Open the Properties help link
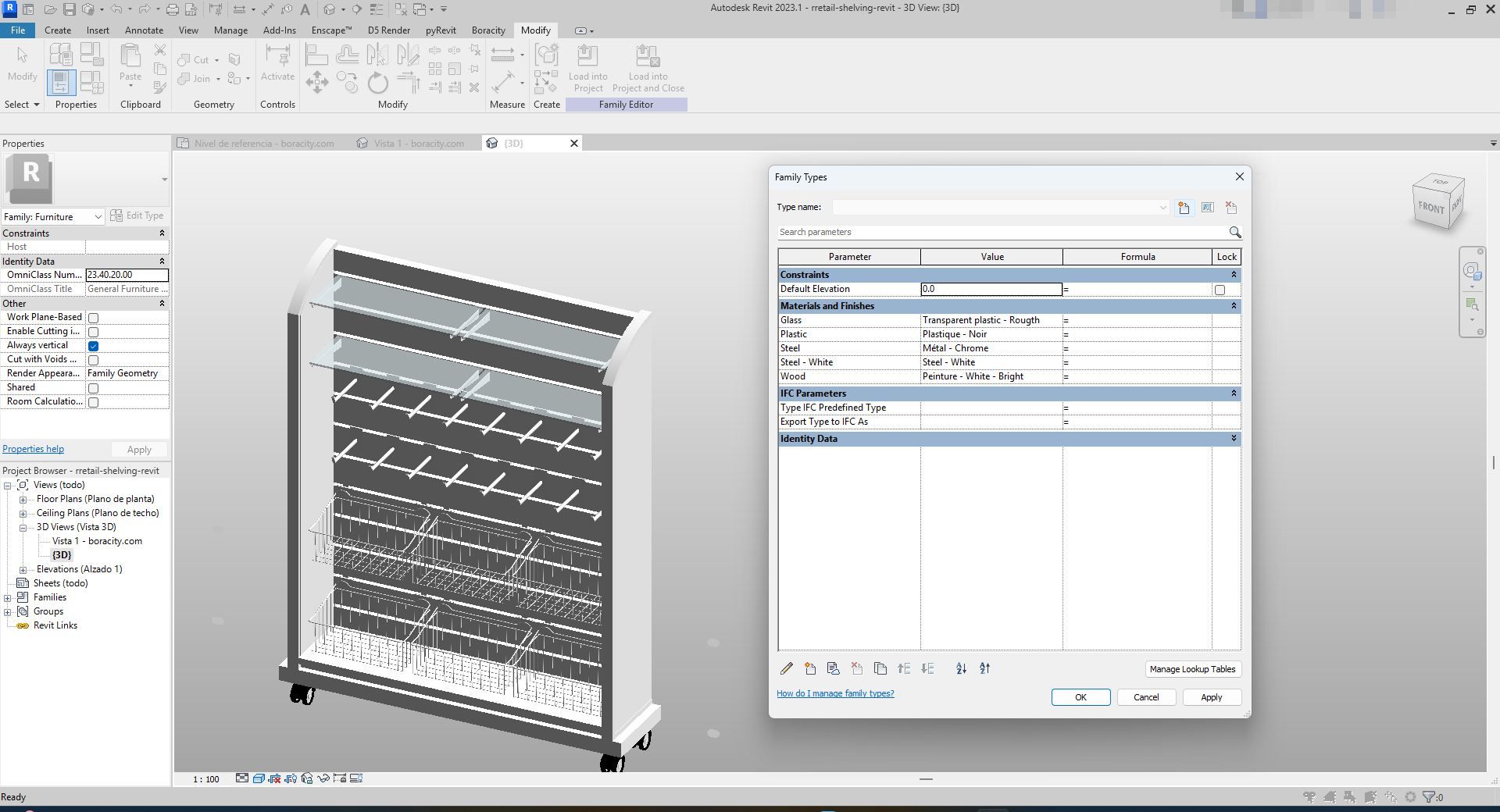Viewport: 1500px width, 812px height. tap(33, 449)
